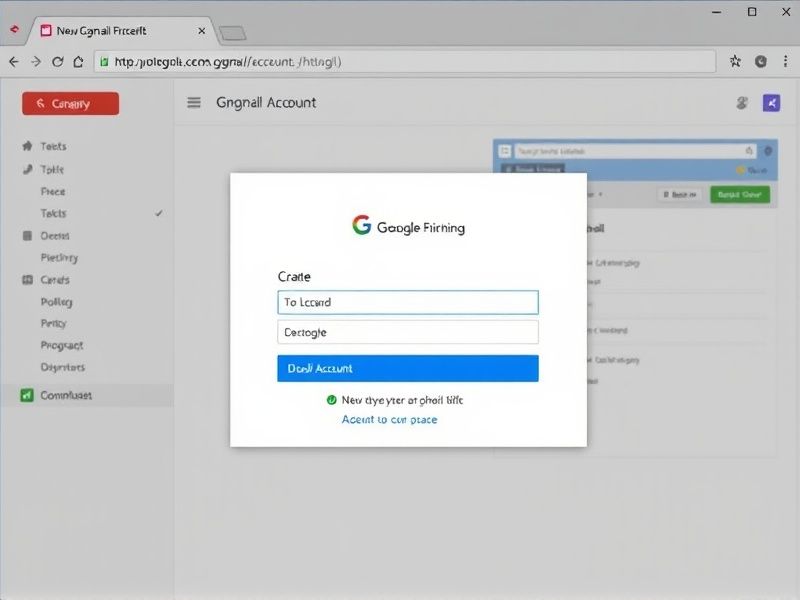Click the blue Doall Account button
Image resolution: width=800 pixels, height=600 pixels.
point(408,368)
